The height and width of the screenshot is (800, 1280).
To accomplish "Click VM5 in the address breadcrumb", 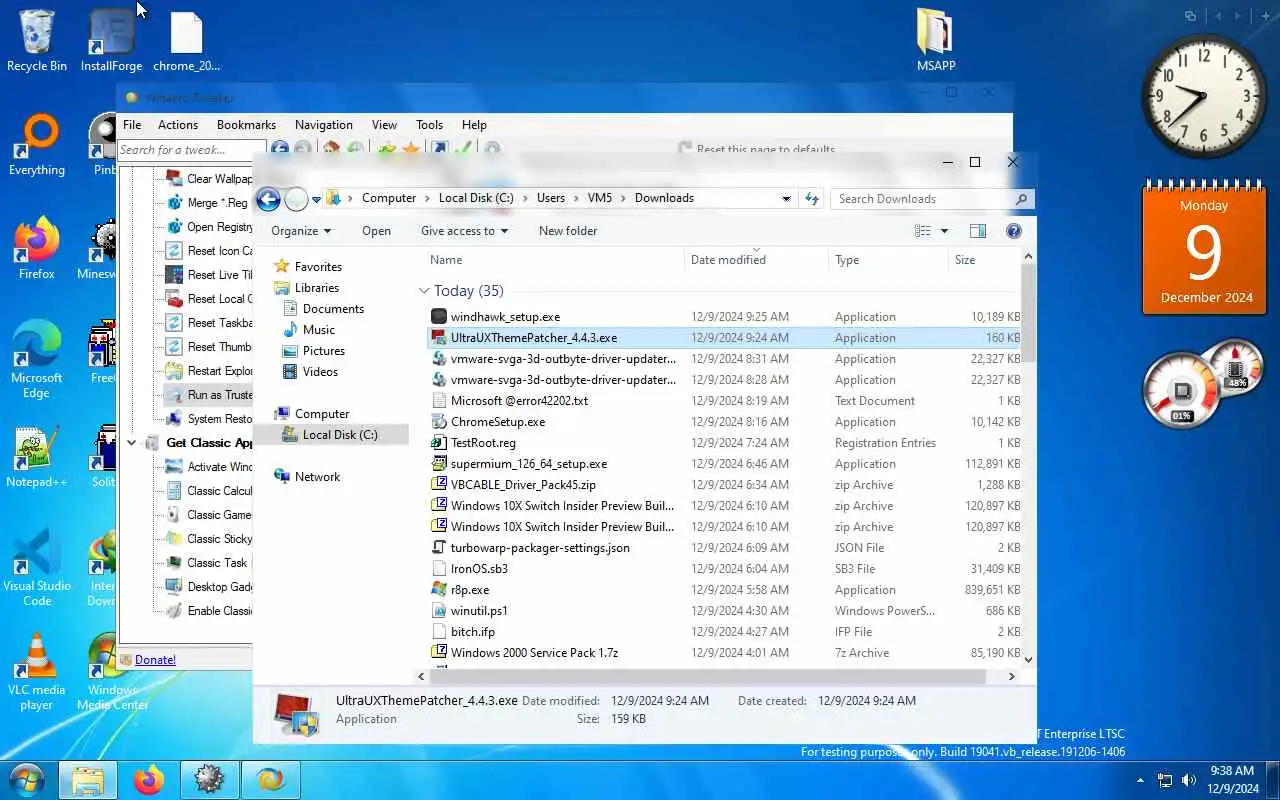I will point(600,198).
